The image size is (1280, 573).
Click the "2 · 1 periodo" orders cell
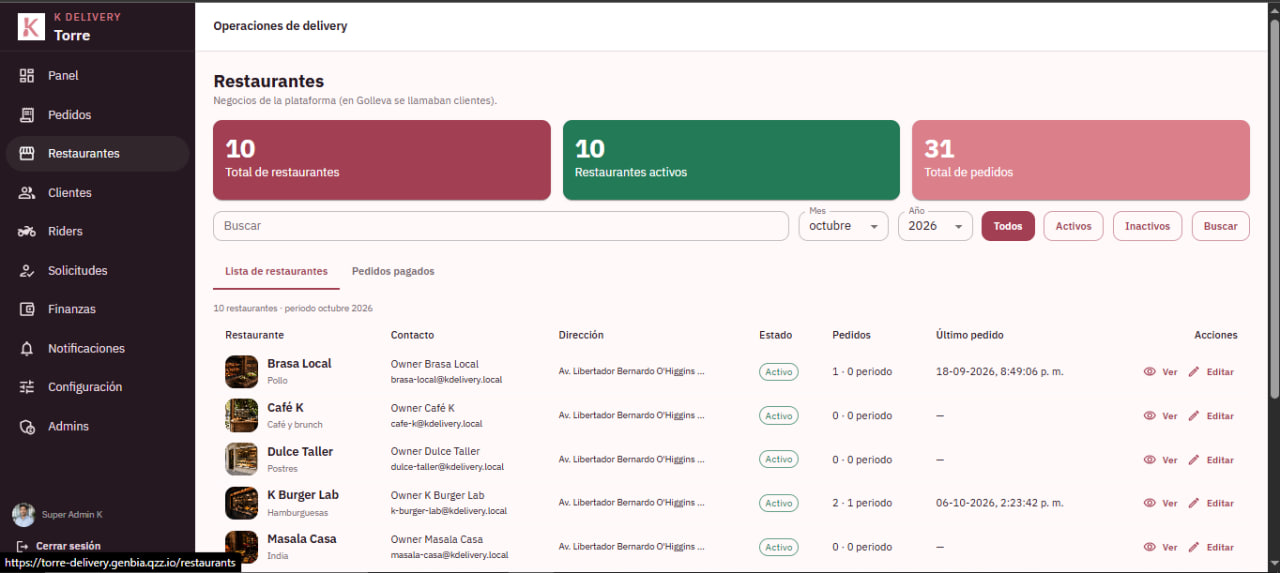[x=862, y=503]
